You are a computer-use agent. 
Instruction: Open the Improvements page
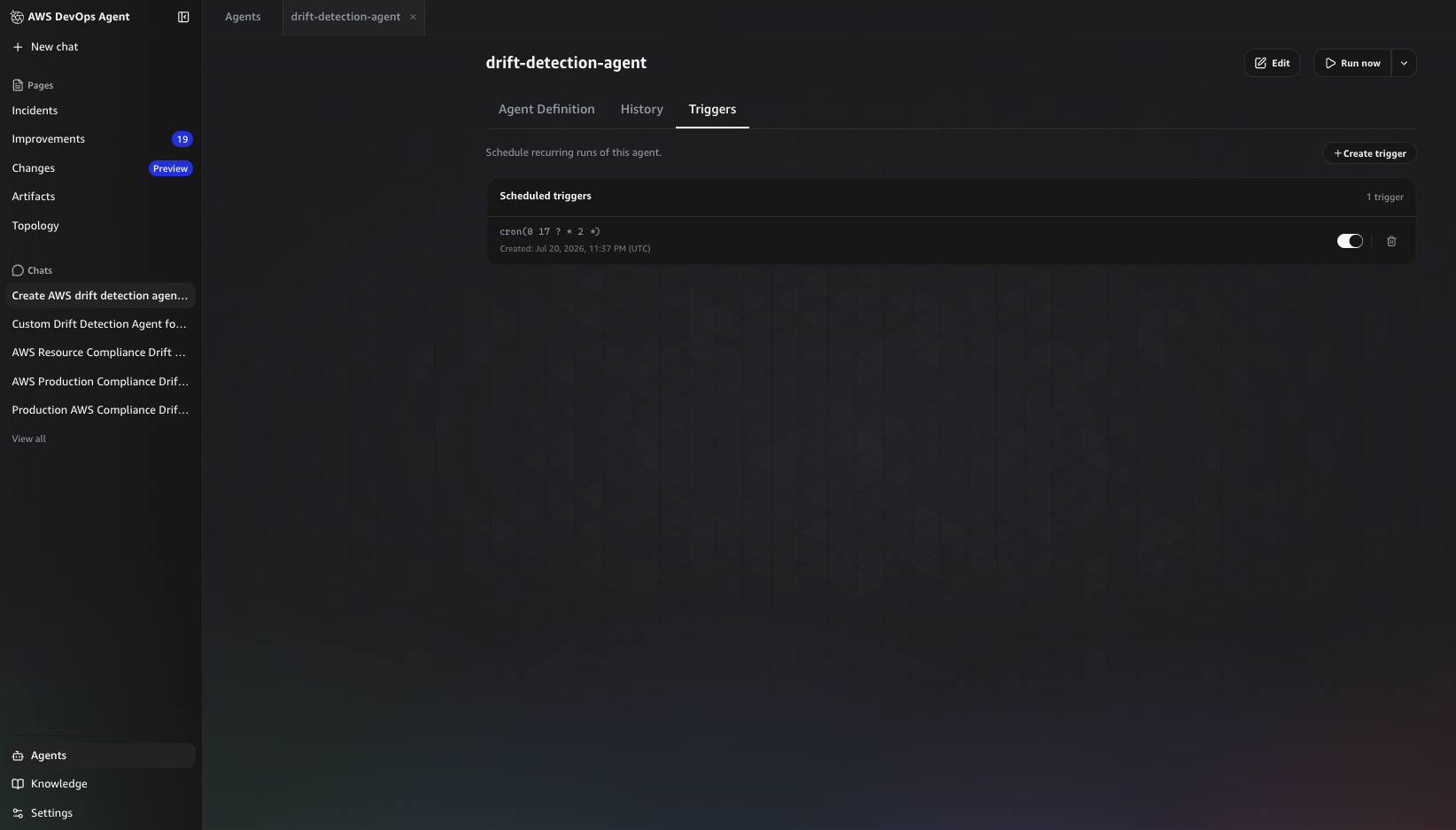(x=49, y=139)
